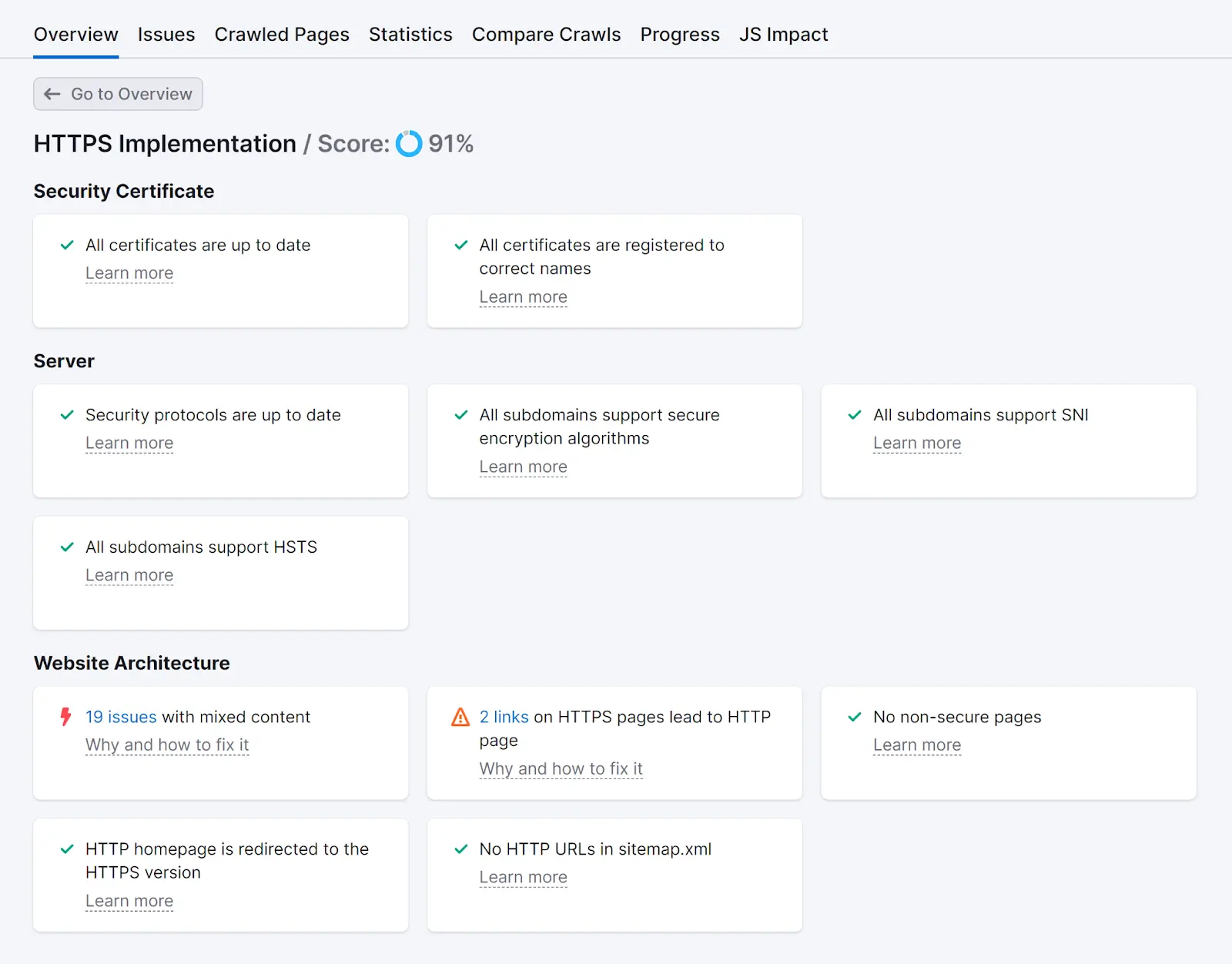The width and height of the screenshot is (1232, 964).
Task: Click the red lightning icon beside mixed content issues
Action: tap(65, 717)
